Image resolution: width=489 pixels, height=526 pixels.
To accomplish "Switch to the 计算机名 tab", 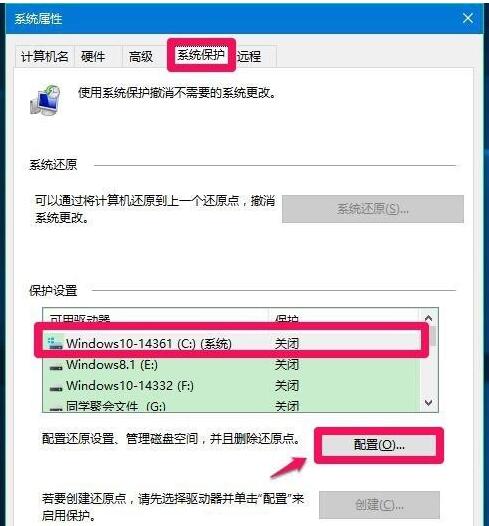I will coord(44,56).
